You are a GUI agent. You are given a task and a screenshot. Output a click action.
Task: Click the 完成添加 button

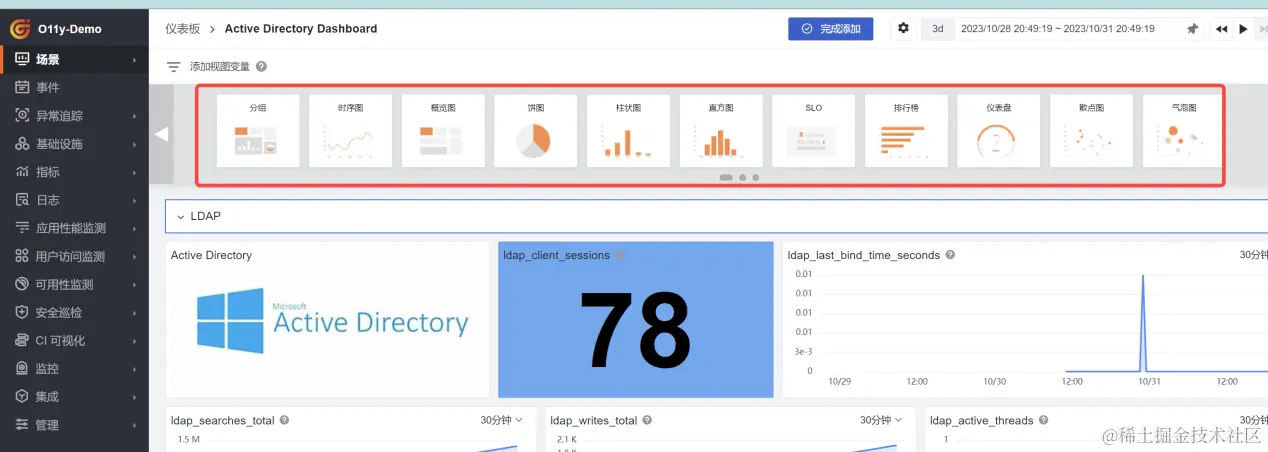830,29
